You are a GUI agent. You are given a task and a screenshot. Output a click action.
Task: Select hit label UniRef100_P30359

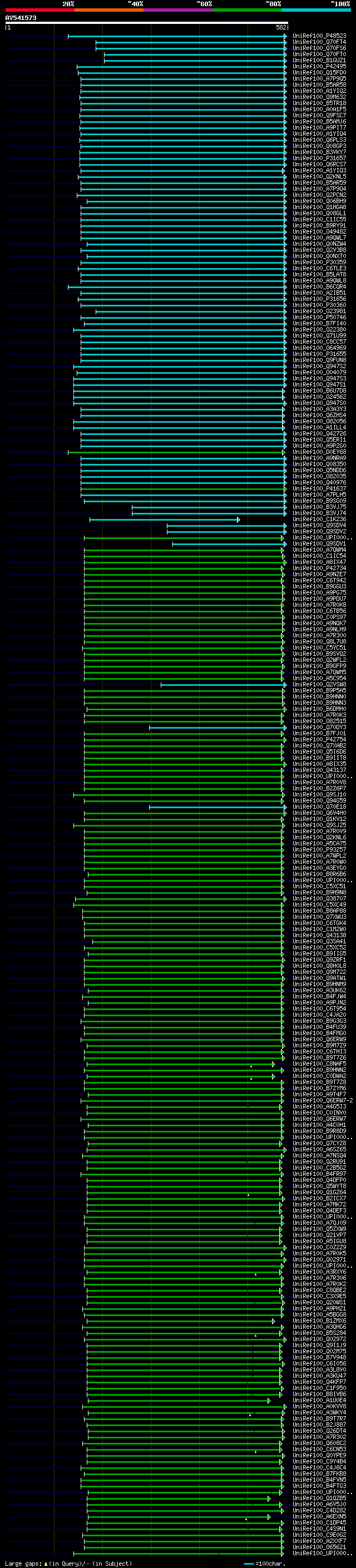(319, 263)
